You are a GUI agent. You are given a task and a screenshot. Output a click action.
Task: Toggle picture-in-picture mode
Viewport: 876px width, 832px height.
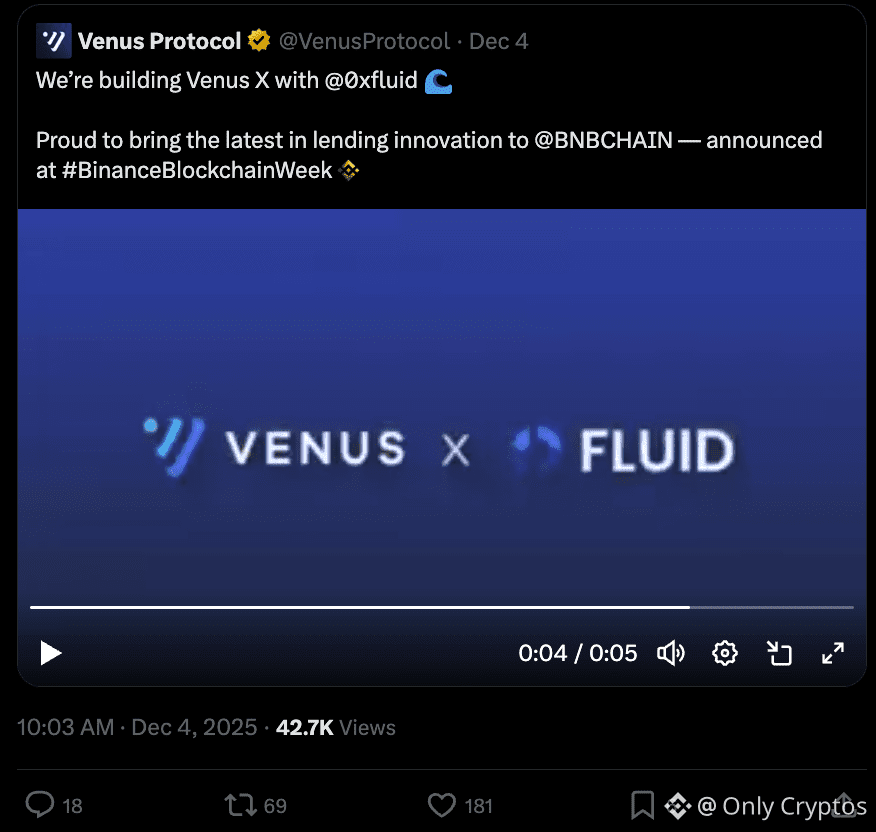click(x=779, y=654)
